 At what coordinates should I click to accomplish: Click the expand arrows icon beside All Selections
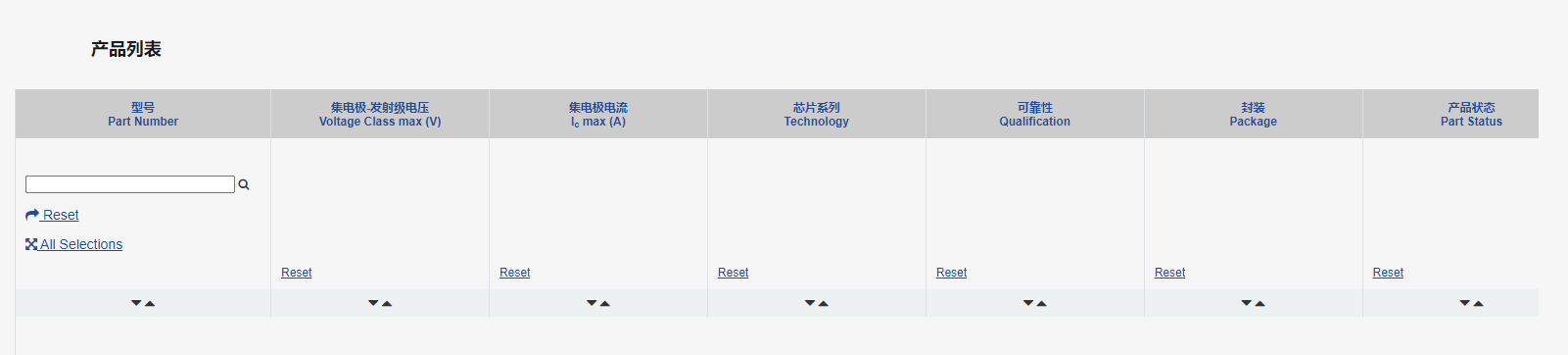tap(31, 244)
